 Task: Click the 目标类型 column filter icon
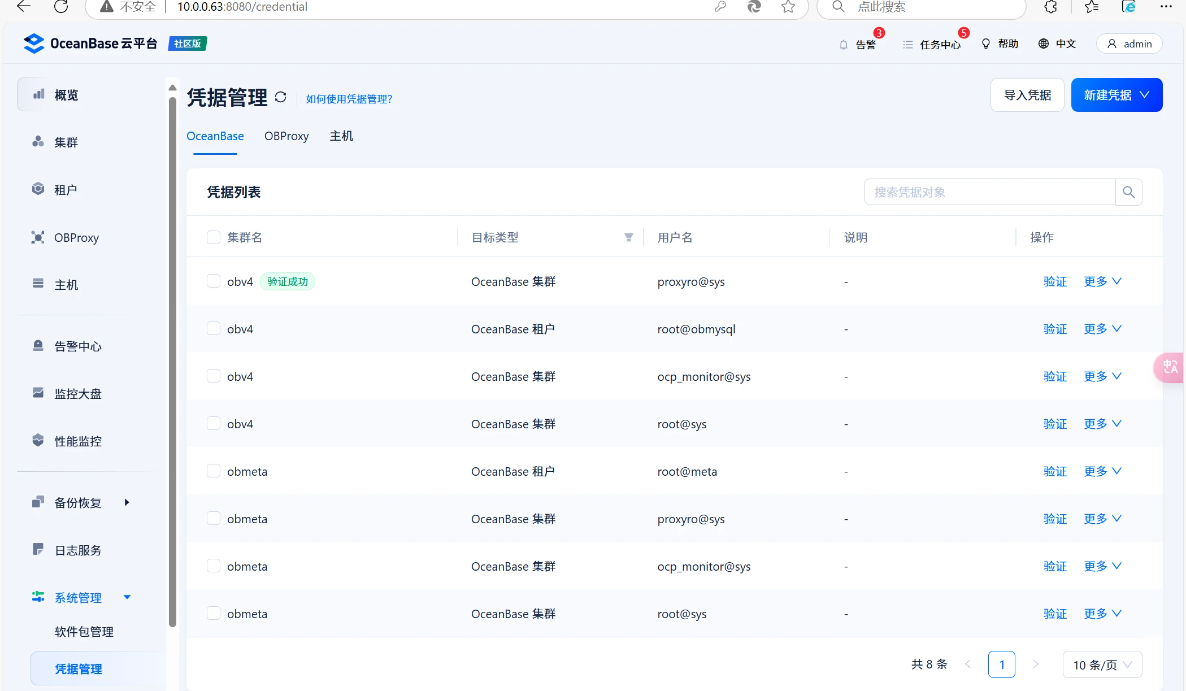(x=629, y=237)
